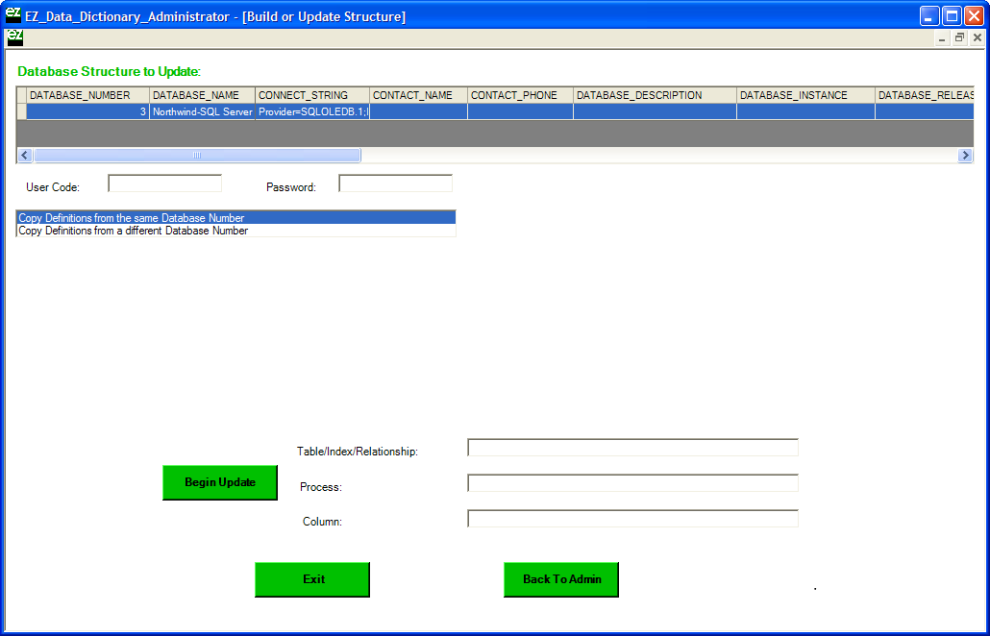This screenshot has width=990, height=636.
Task: Close the inner child window
Action: 977,37
